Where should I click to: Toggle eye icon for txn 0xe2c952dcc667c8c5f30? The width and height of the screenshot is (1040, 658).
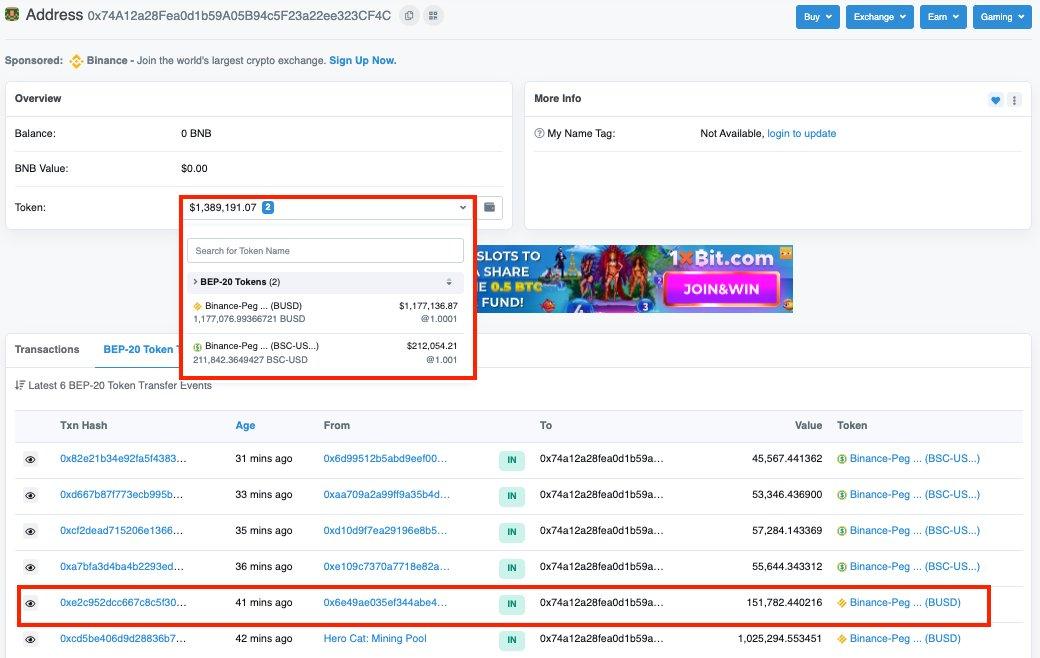point(31,604)
